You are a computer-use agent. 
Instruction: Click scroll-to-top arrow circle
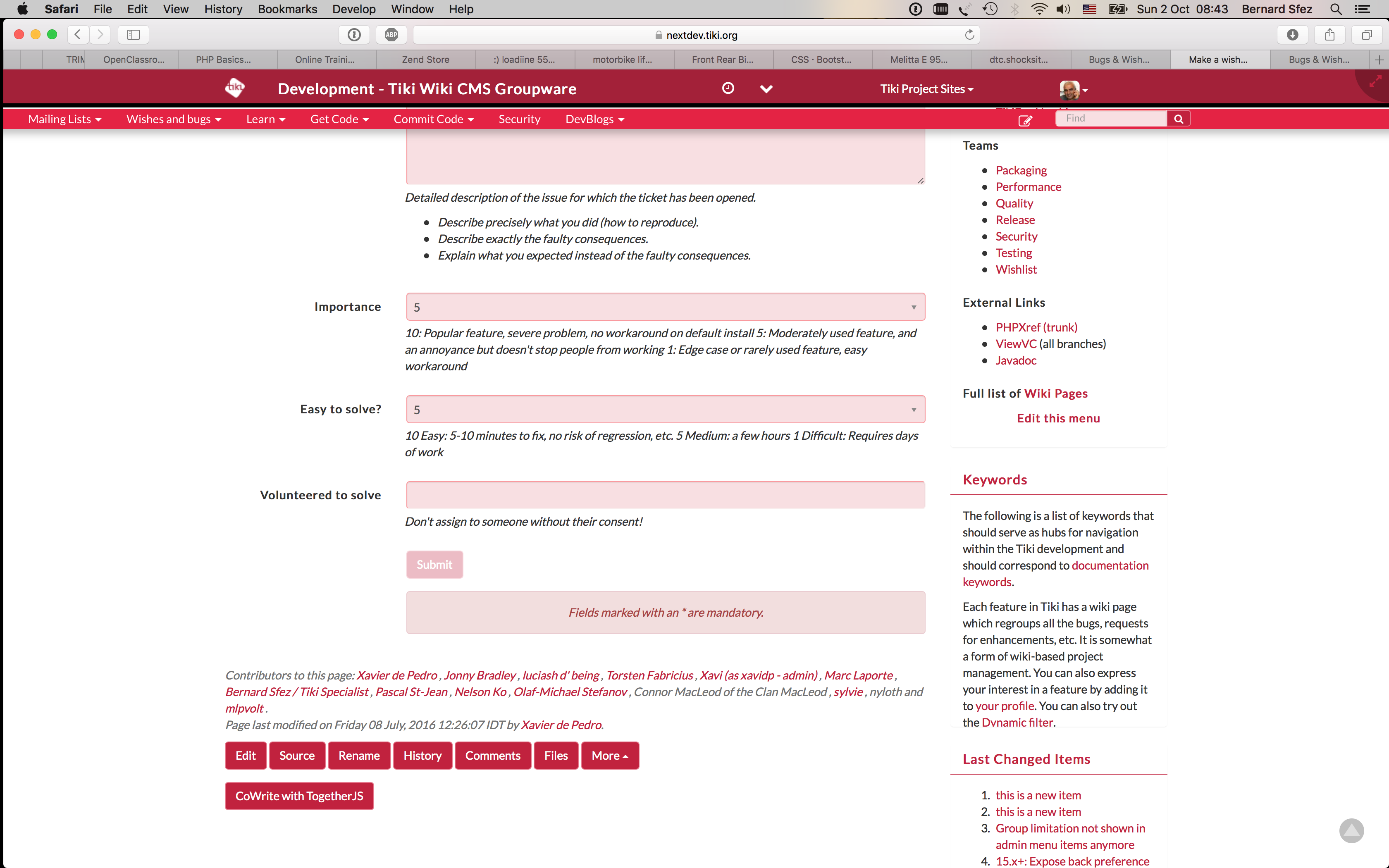click(1351, 830)
